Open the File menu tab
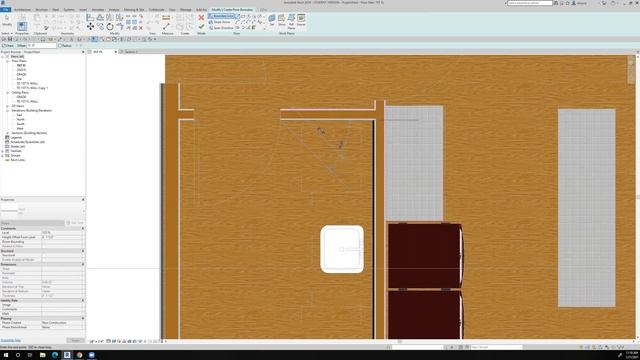The image size is (640, 360). [5, 9]
